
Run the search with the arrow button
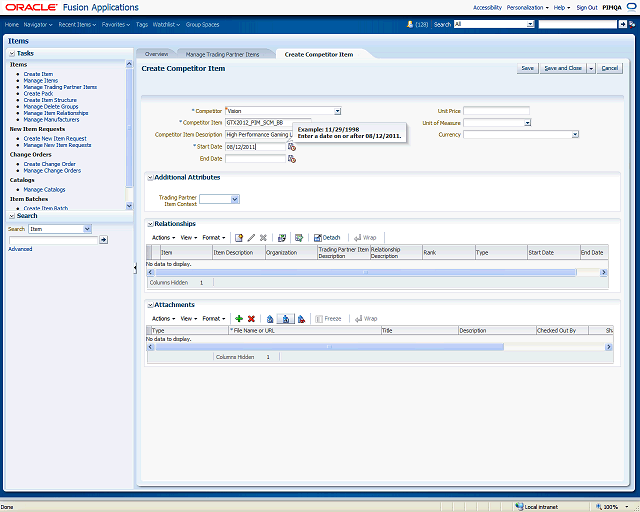coord(103,240)
